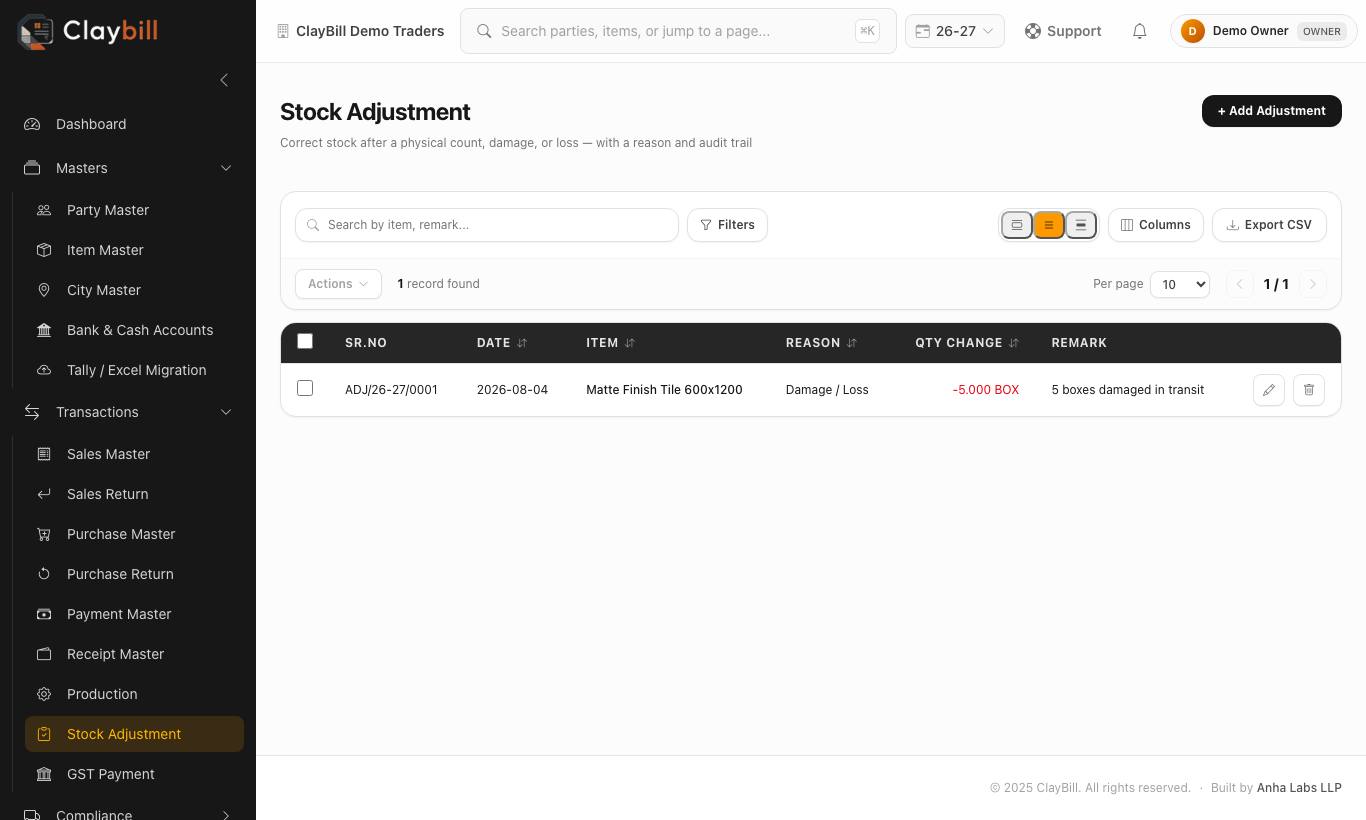Click the Demo Owner avatar icon
Screen dimensions: 1366x820
pos(1192,31)
